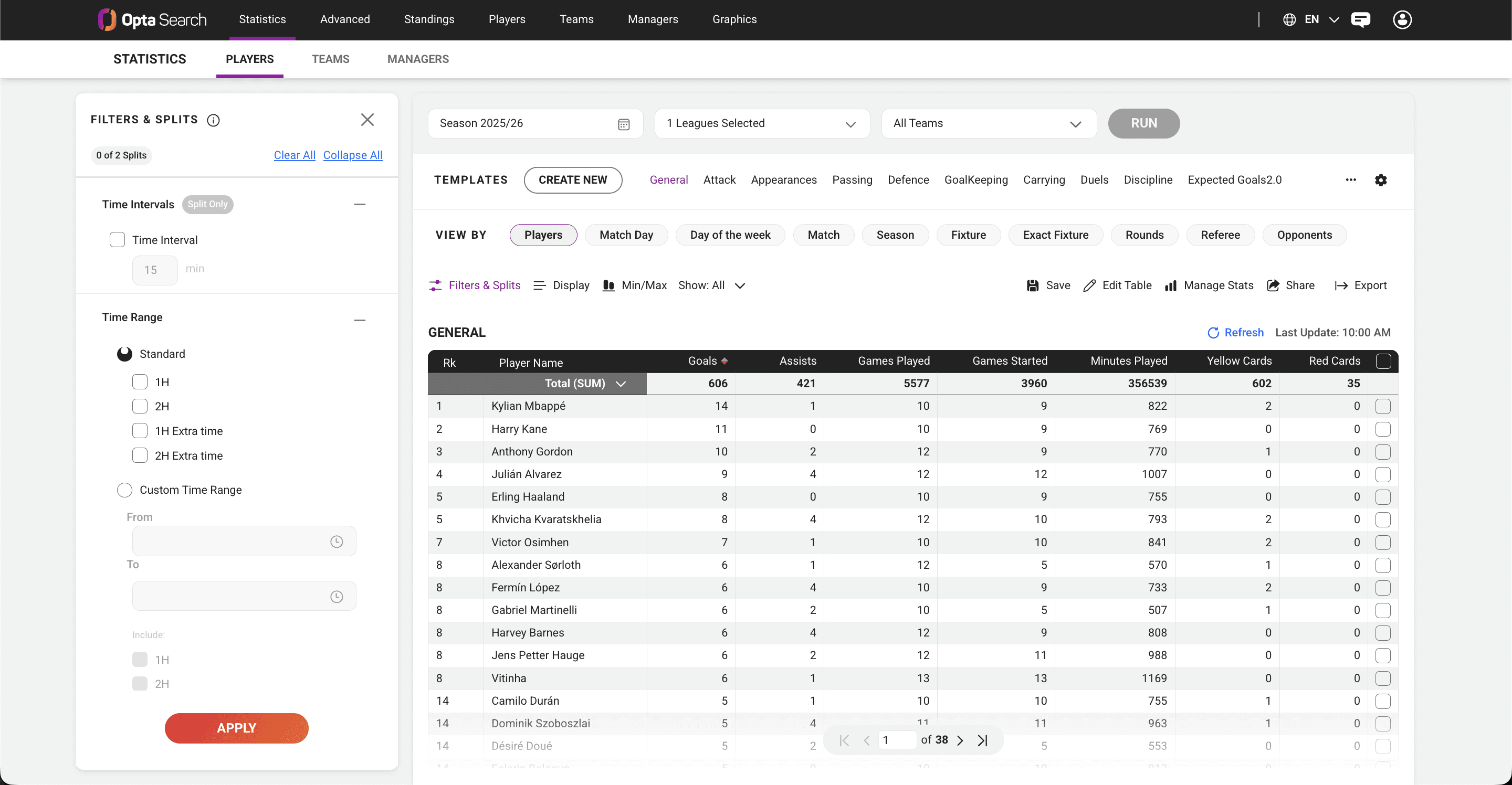Image resolution: width=1512 pixels, height=785 pixels.
Task: Switch to the MANAGERS tab
Action: pyautogui.click(x=418, y=59)
